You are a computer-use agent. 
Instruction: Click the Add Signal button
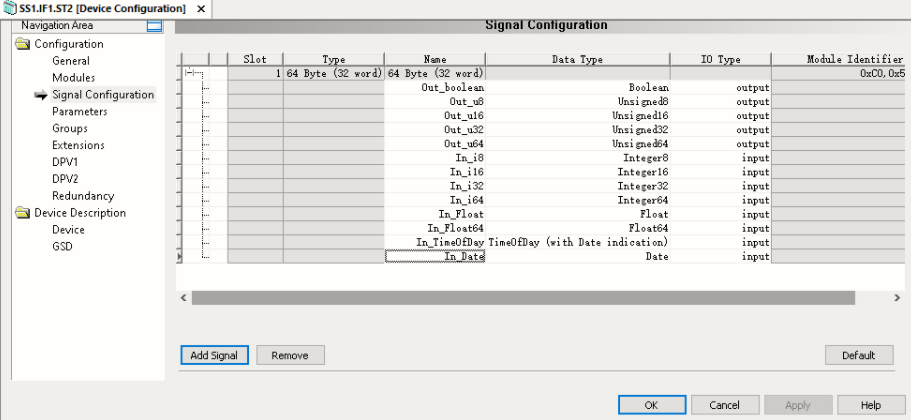214,356
